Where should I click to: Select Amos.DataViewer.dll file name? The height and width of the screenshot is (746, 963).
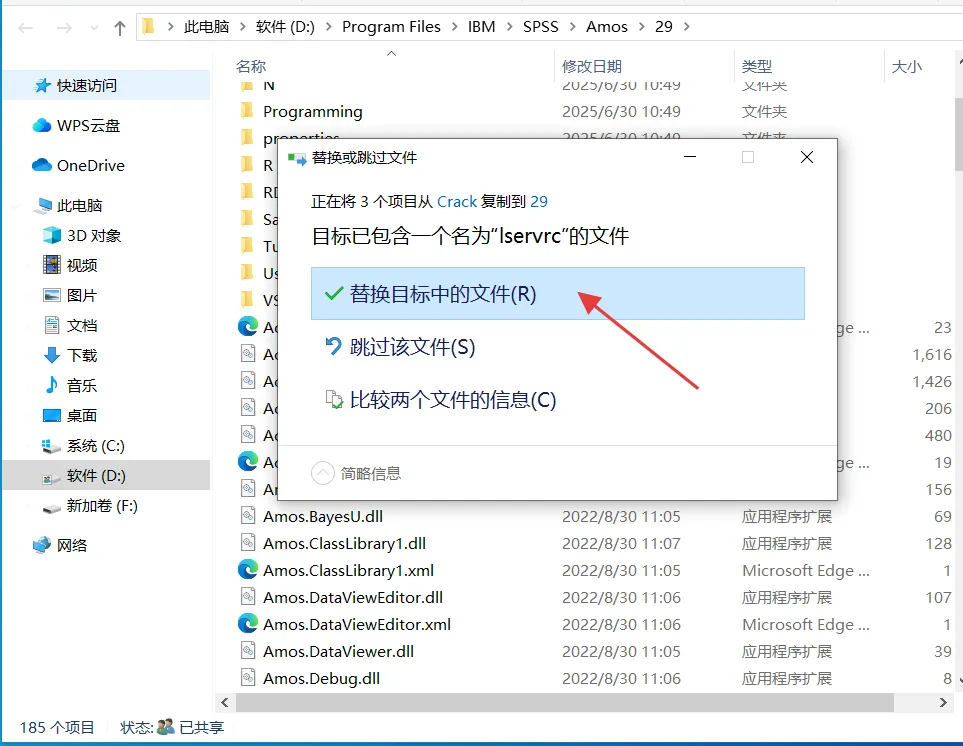pos(338,651)
